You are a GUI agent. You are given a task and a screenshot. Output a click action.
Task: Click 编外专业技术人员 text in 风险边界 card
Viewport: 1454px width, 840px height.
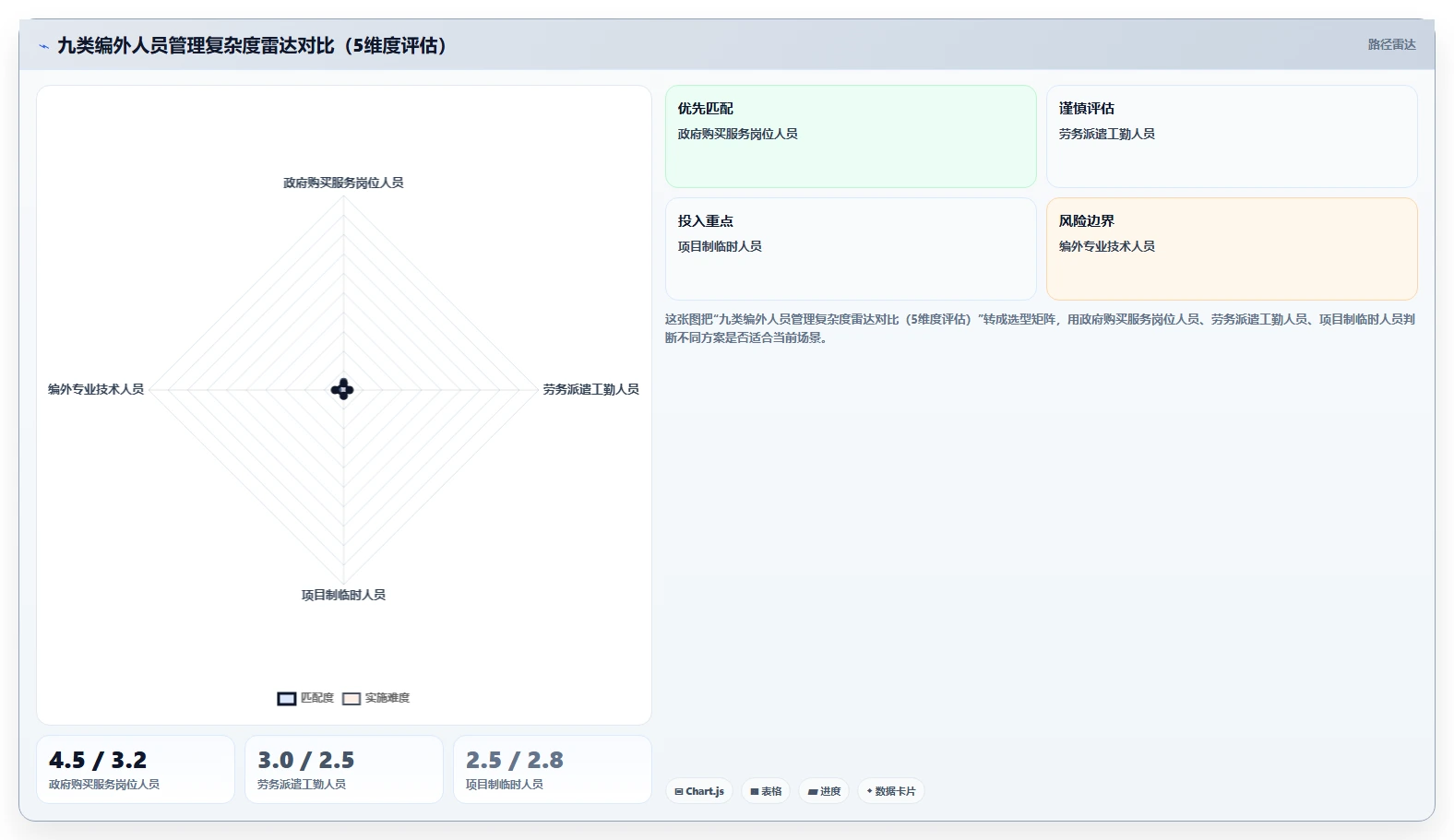tap(1107, 246)
